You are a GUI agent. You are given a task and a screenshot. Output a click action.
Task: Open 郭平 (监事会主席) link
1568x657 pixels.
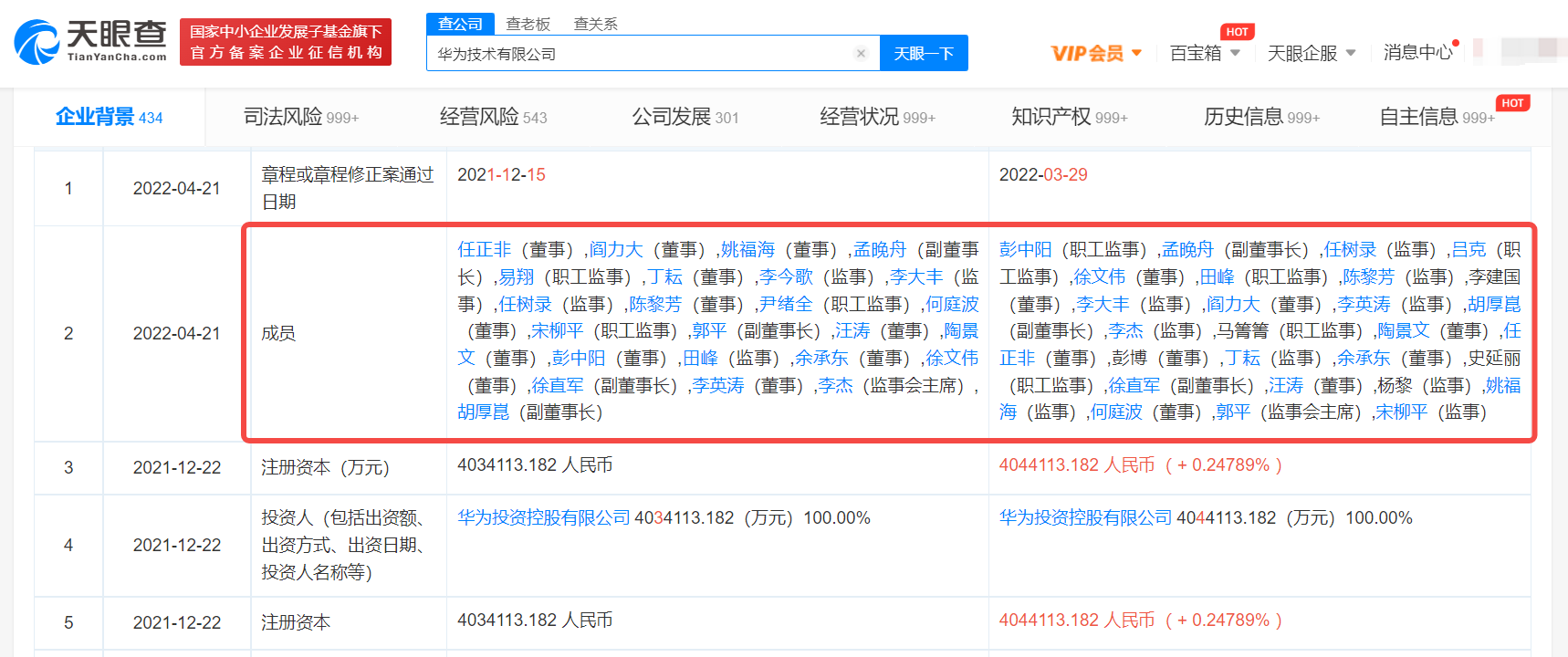coord(1233,412)
